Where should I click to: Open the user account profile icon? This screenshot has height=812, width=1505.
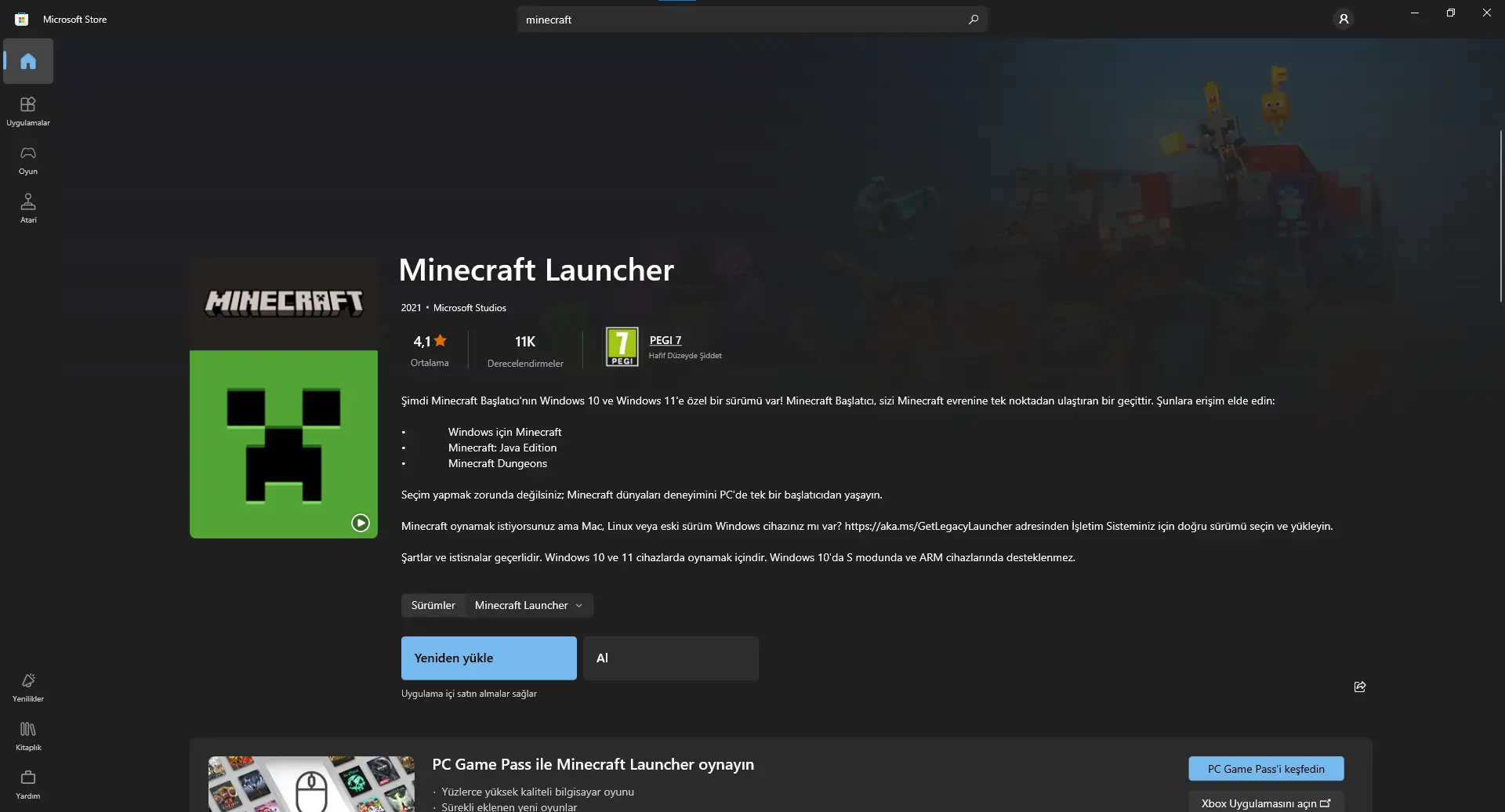[1344, 19]
